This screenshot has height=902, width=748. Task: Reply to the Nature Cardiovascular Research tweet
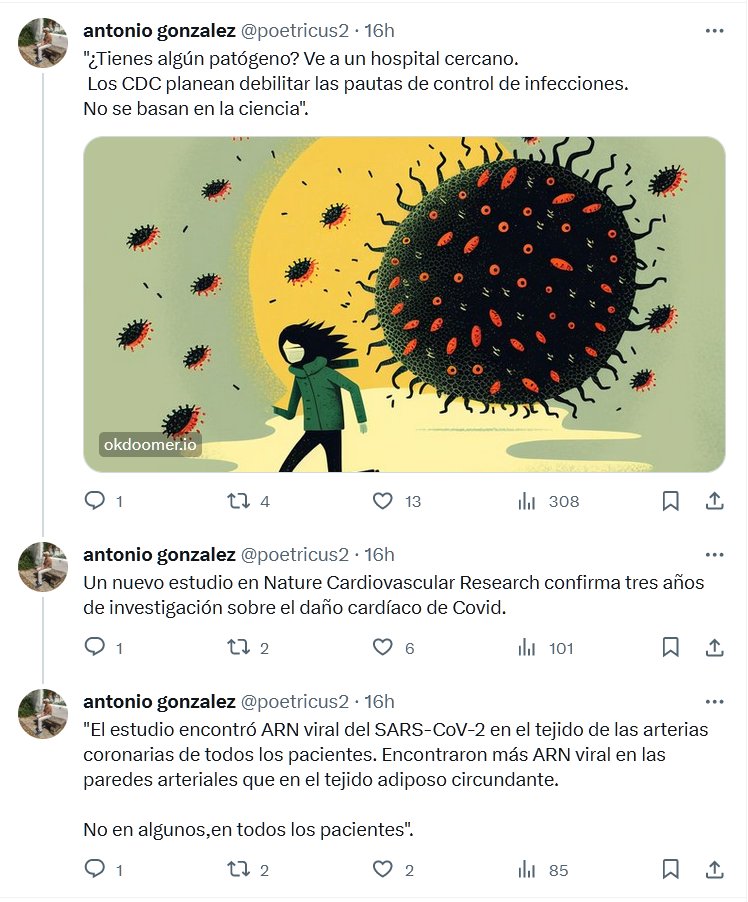pyautogui.click(x=95, y=648)
